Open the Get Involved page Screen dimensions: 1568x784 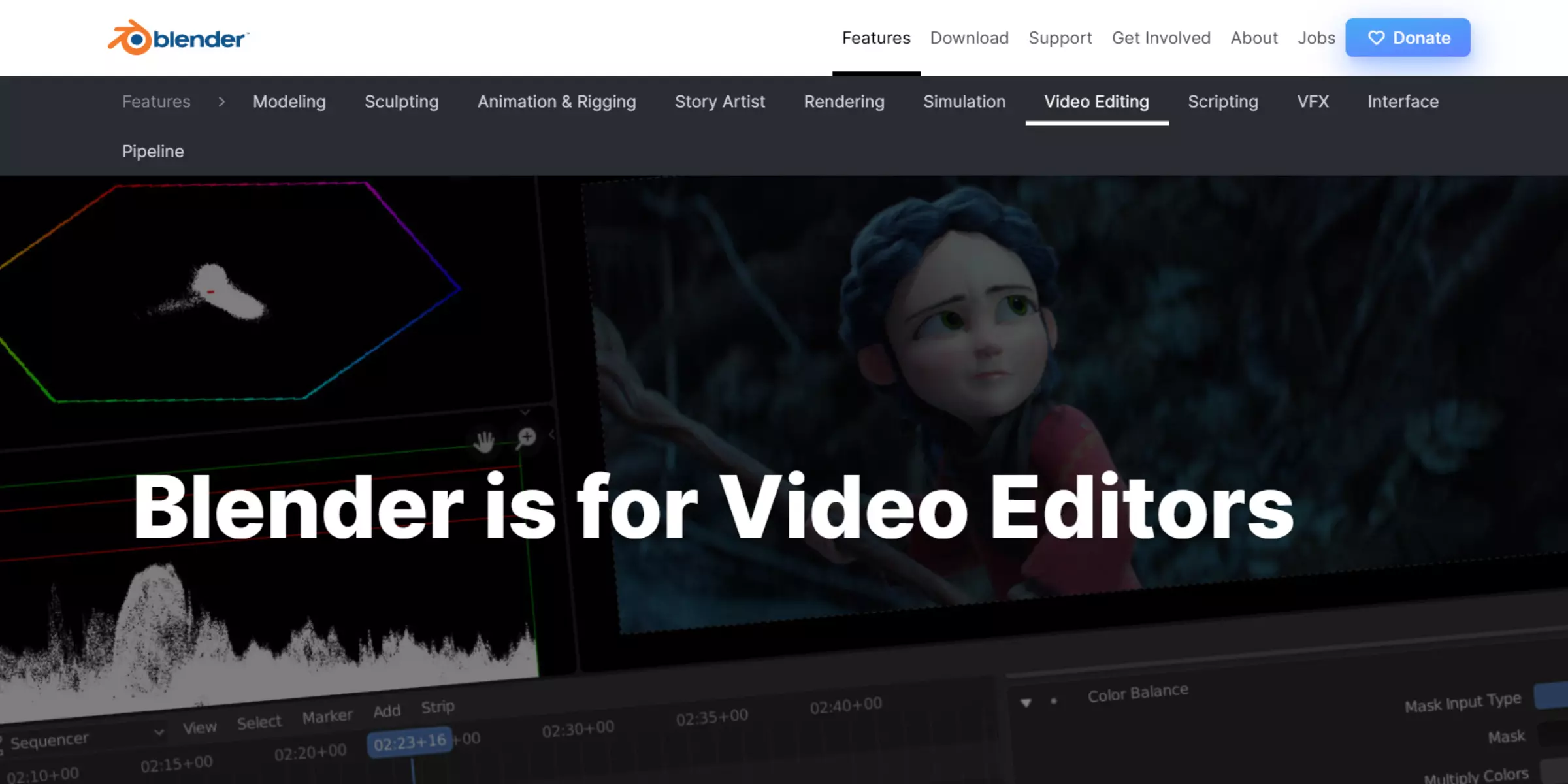(1161, 38)
